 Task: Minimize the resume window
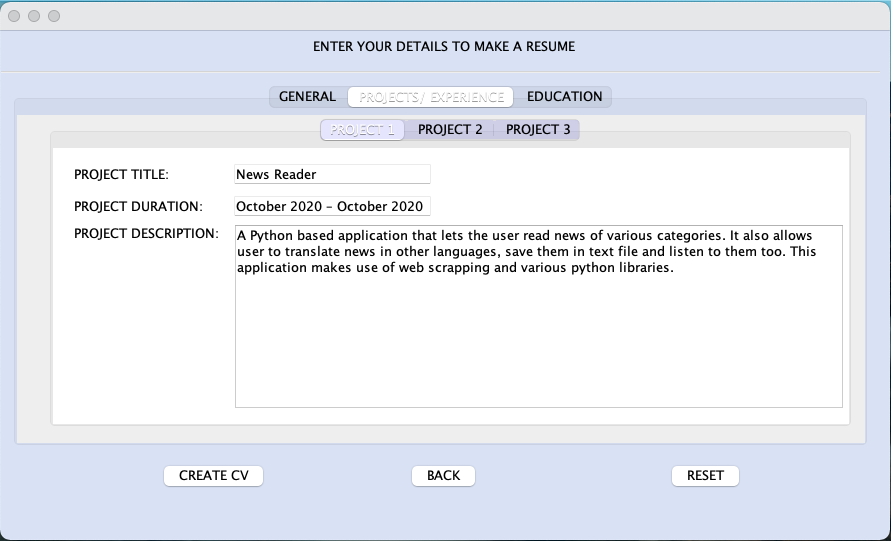tap(34, 16)
